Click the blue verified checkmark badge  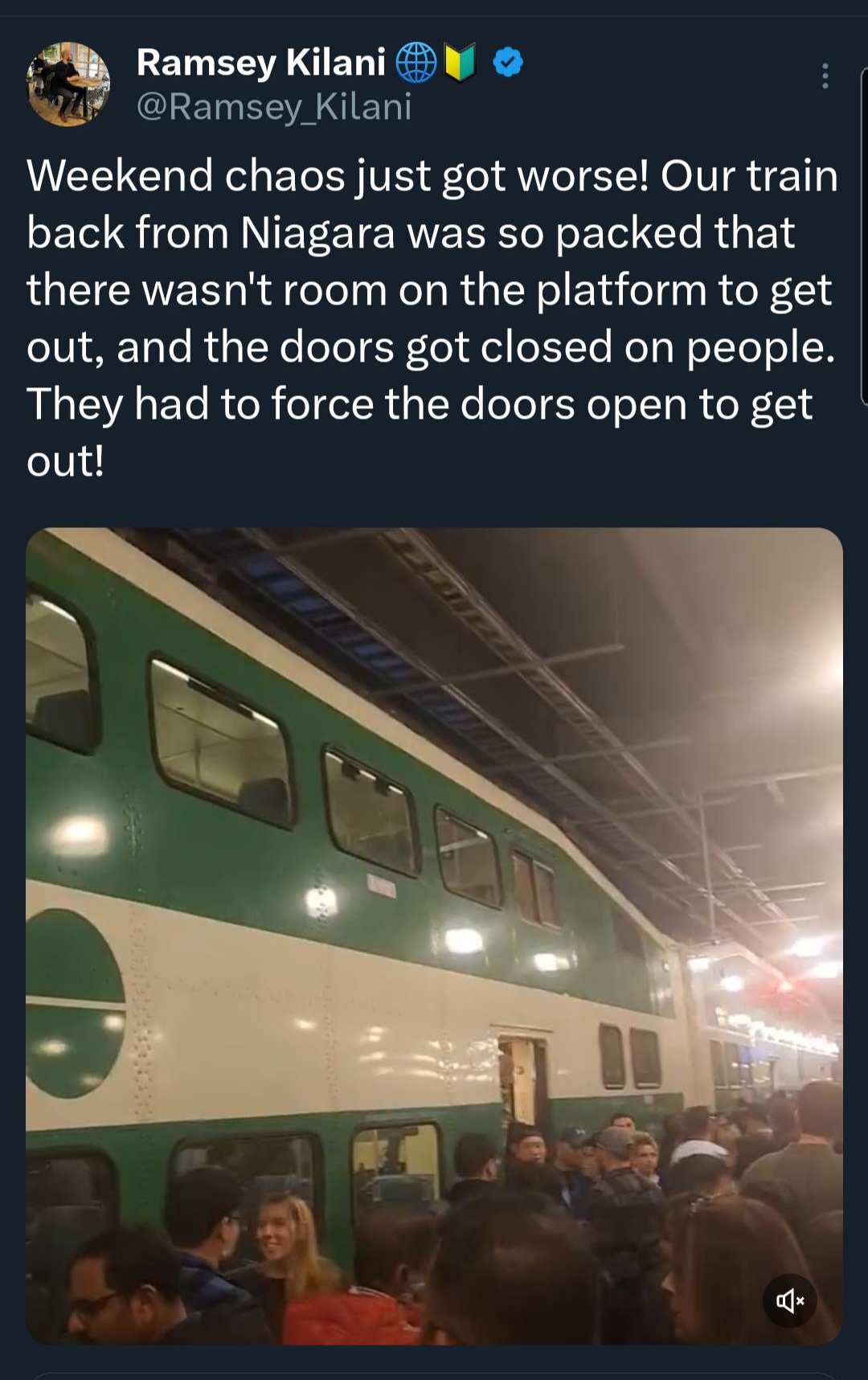coord(508,62)
